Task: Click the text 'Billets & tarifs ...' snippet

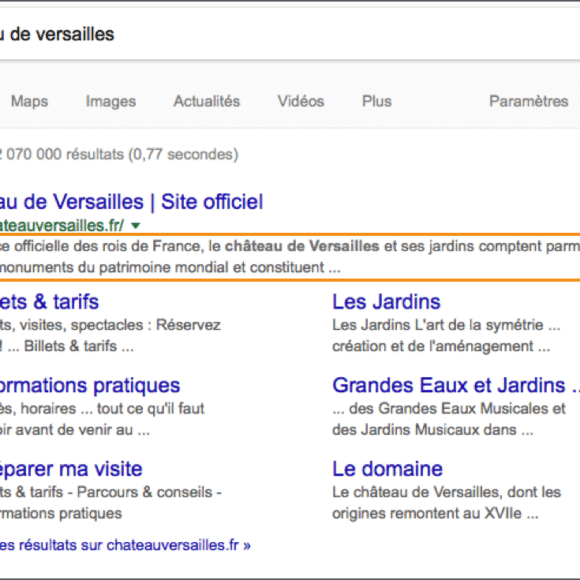Action: point(79,346)
